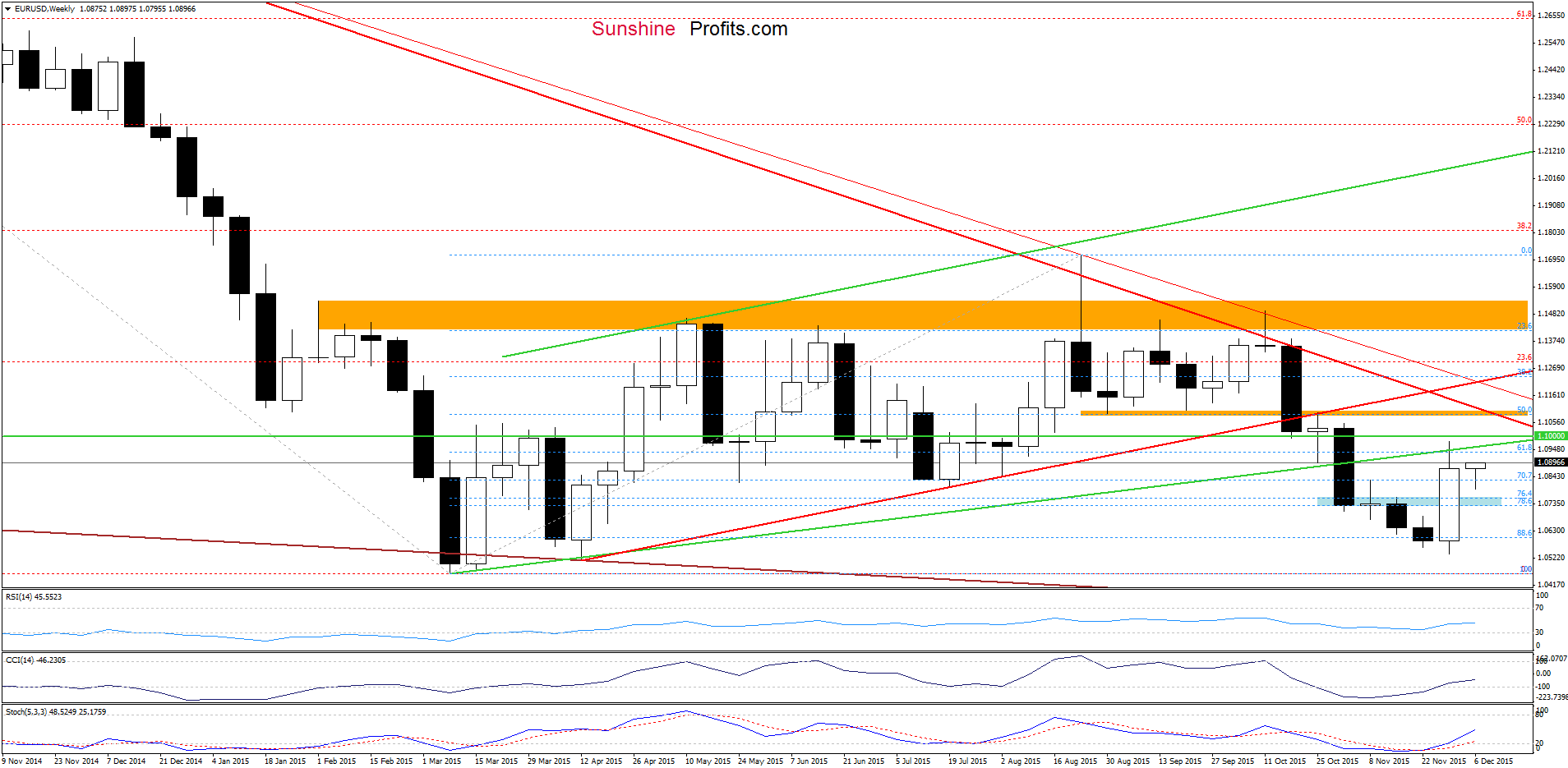Click the RSI 70 level scale label
The width and height of the screenshot is (1568, 768).
coord(1539,608)
